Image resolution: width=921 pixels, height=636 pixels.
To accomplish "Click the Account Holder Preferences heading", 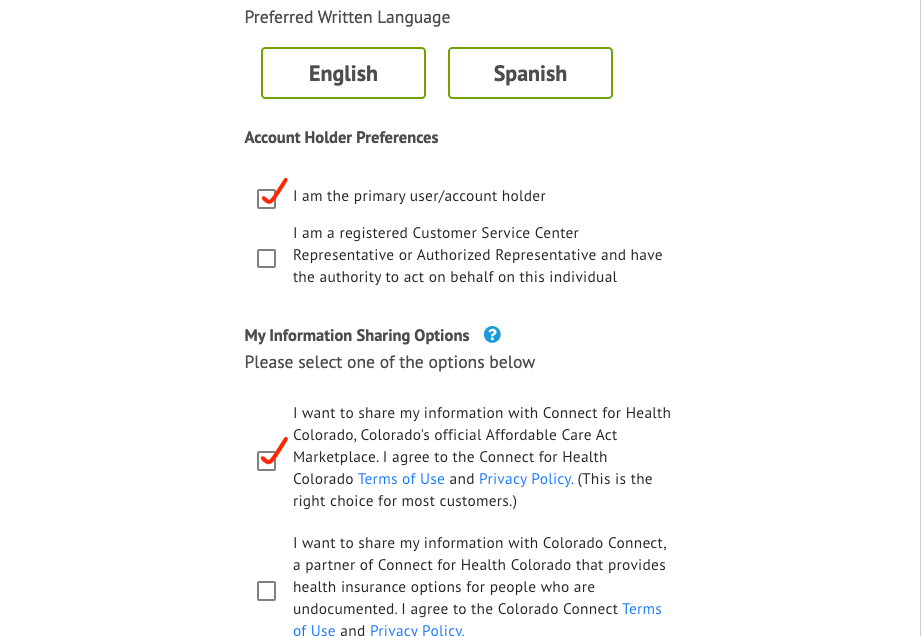I will click(341, 137).
